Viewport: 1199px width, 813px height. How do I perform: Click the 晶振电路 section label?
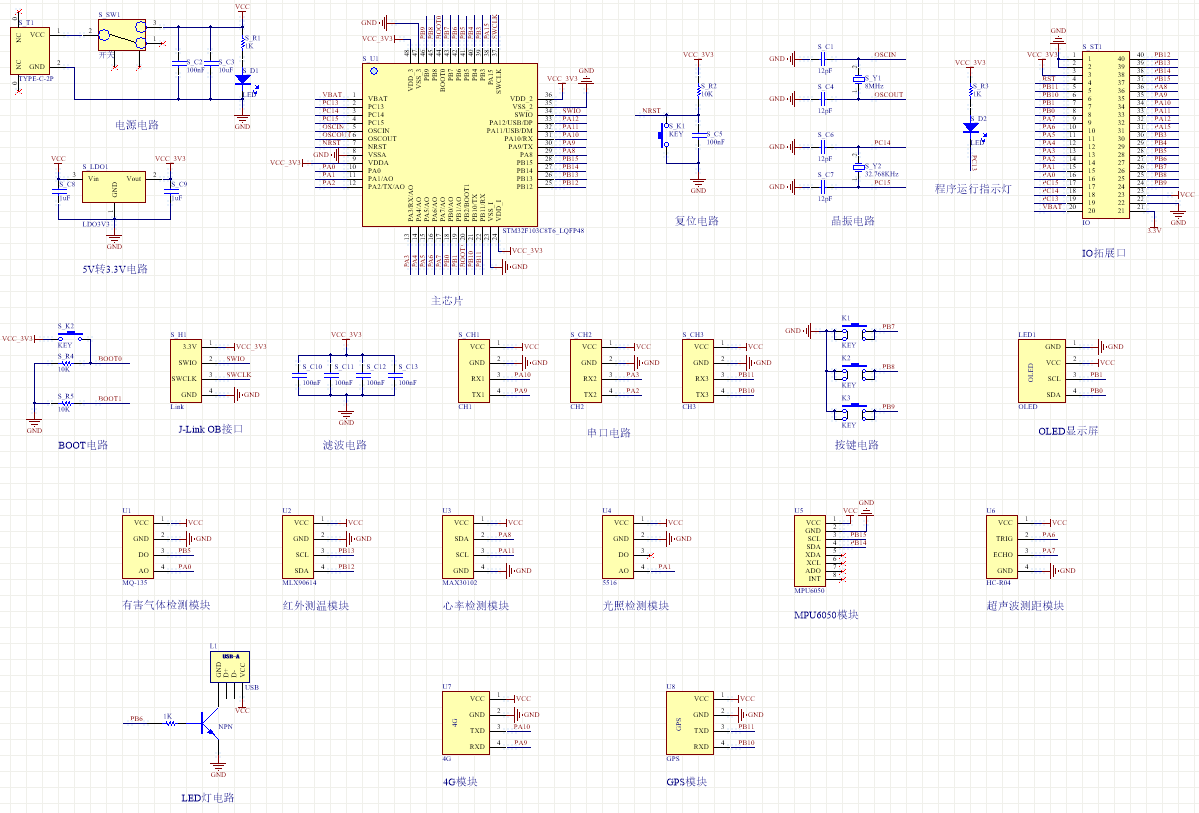853,221
